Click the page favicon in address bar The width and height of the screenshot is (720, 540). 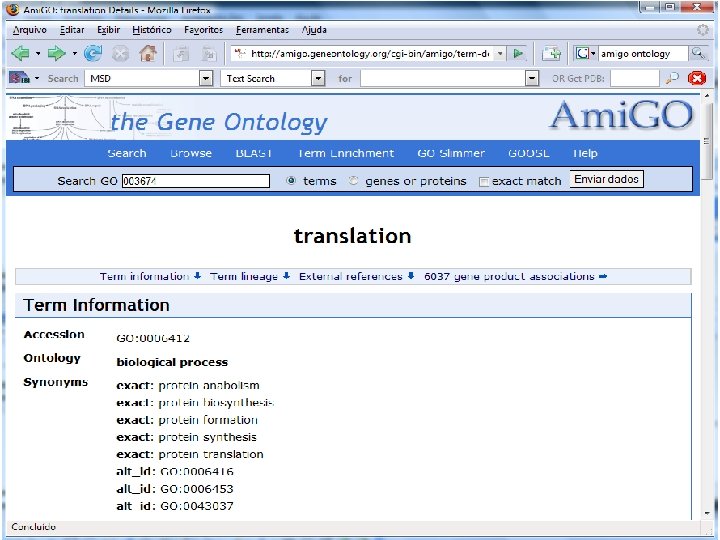tap(240, 53)
